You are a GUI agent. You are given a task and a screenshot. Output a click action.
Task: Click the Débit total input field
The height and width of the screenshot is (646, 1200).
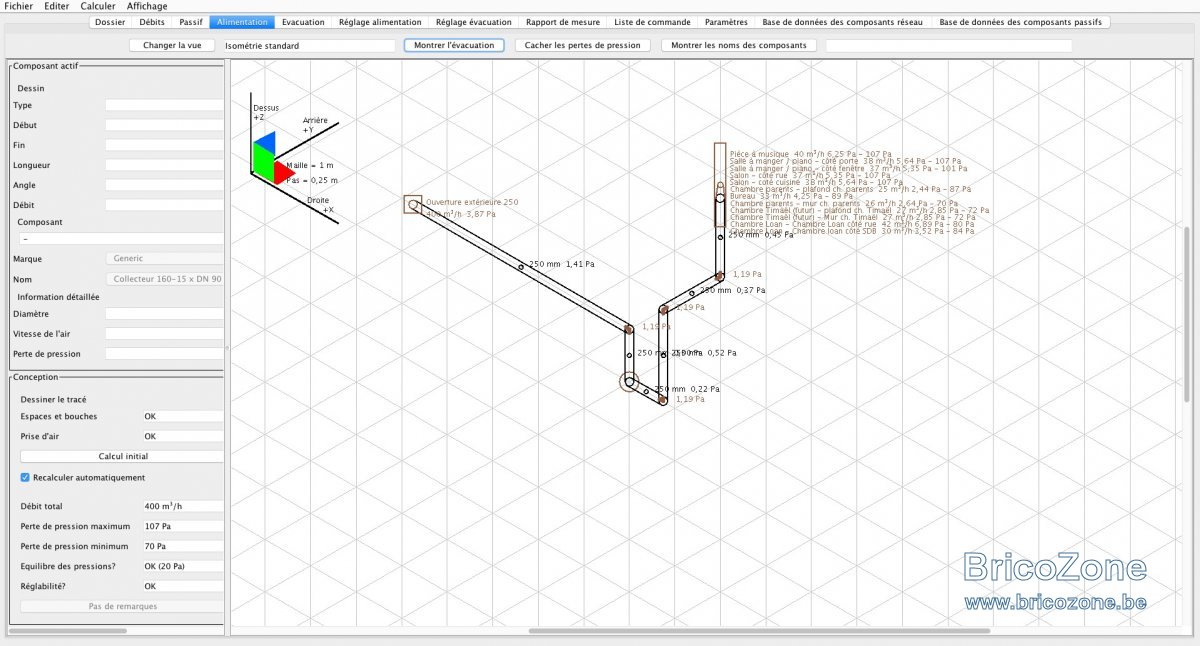[183, 506]
